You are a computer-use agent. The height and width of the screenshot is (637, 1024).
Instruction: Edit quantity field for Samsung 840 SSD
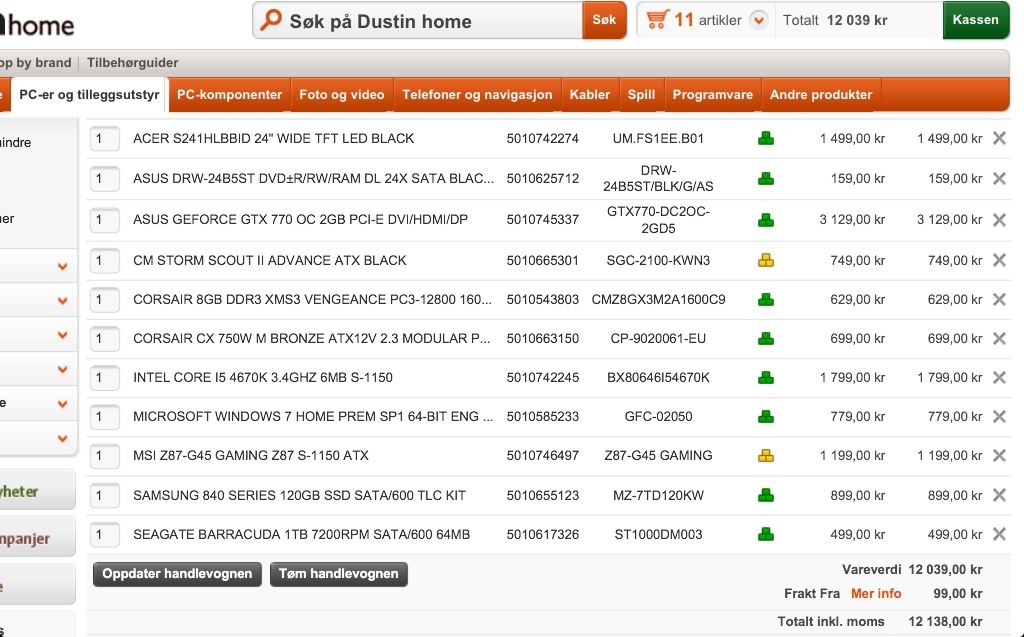pos(104,495)
